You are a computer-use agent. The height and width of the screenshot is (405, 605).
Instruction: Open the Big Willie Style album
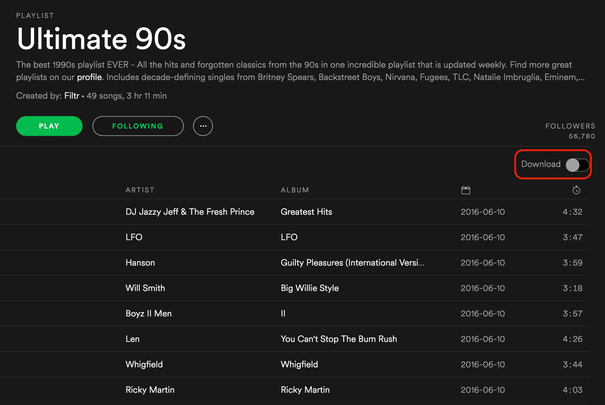310,288
